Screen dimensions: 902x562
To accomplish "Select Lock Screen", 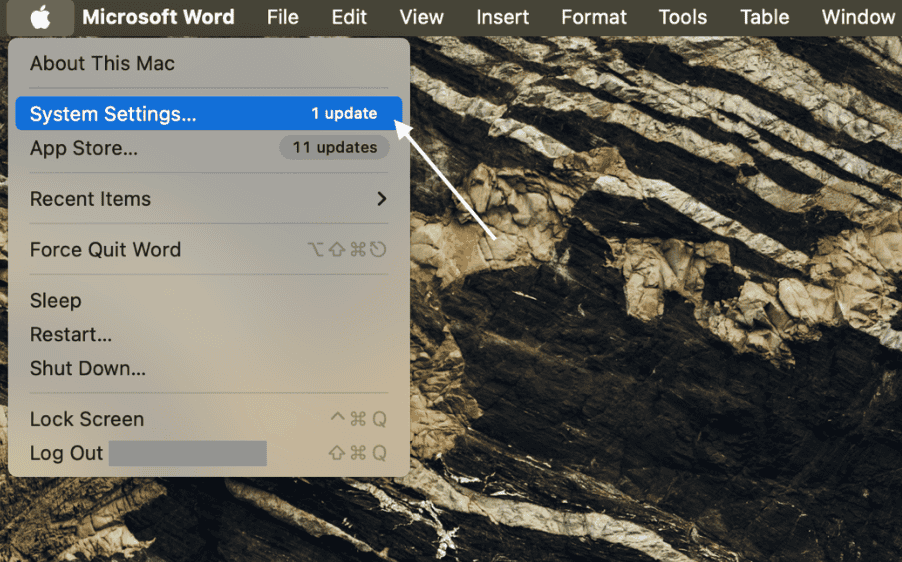I will pos(209,419).
